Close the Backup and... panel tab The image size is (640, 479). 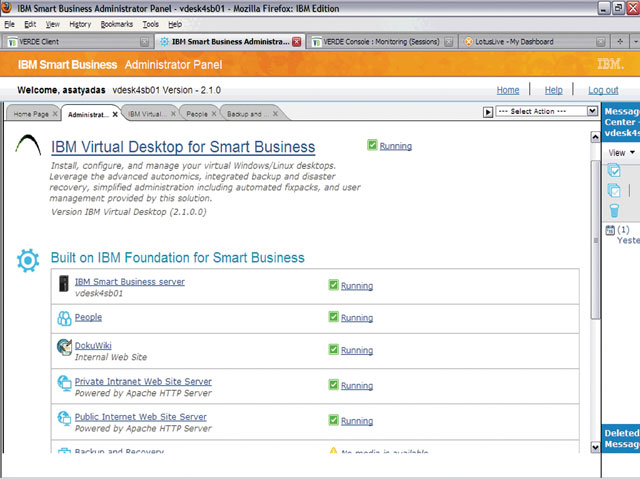[275, 114]
